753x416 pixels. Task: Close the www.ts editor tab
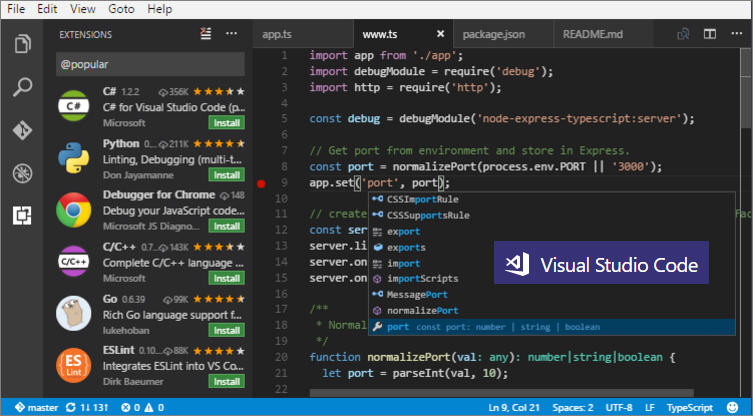442,34
